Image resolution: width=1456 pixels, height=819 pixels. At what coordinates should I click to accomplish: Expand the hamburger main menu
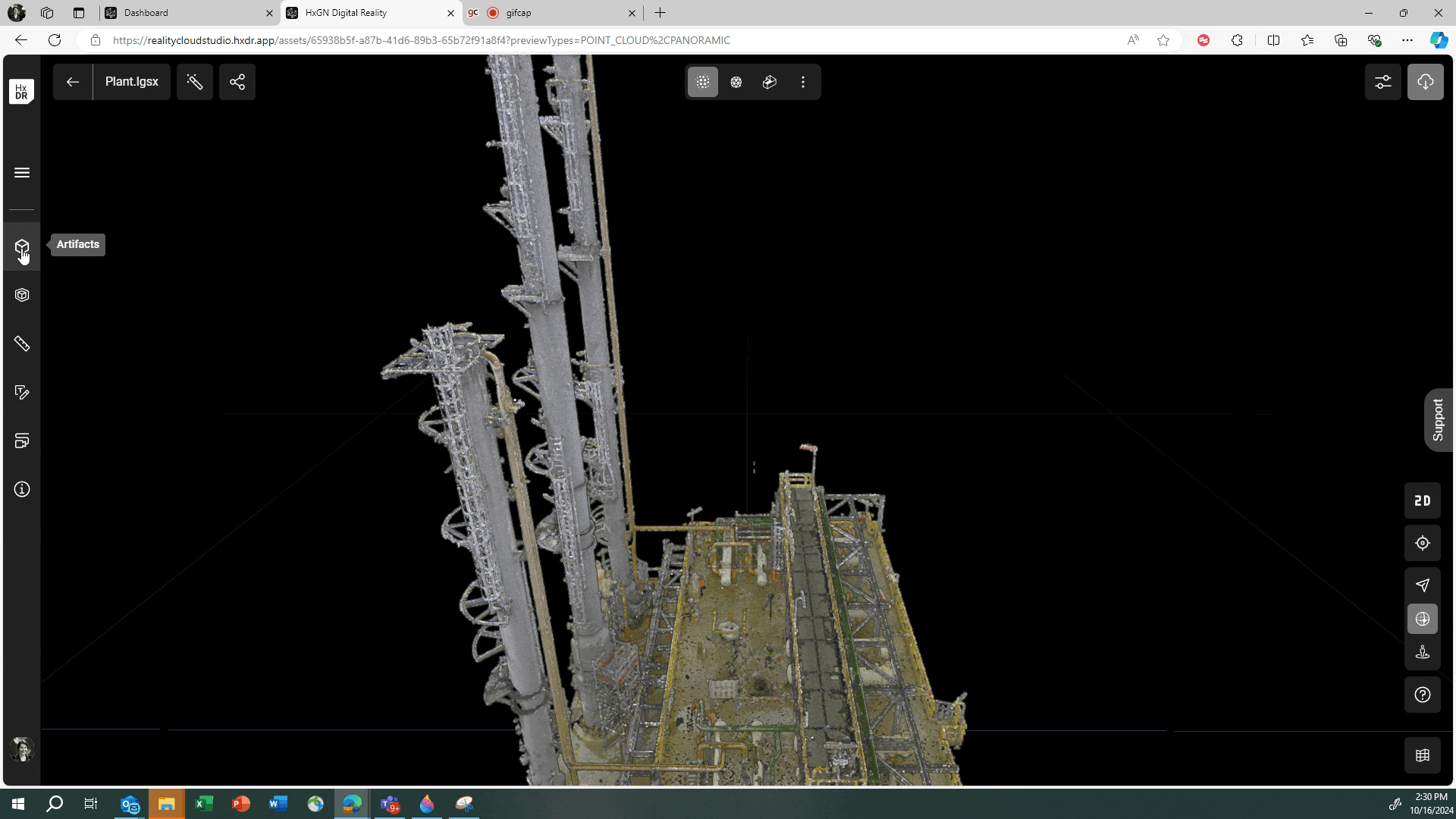pos(22,173)
